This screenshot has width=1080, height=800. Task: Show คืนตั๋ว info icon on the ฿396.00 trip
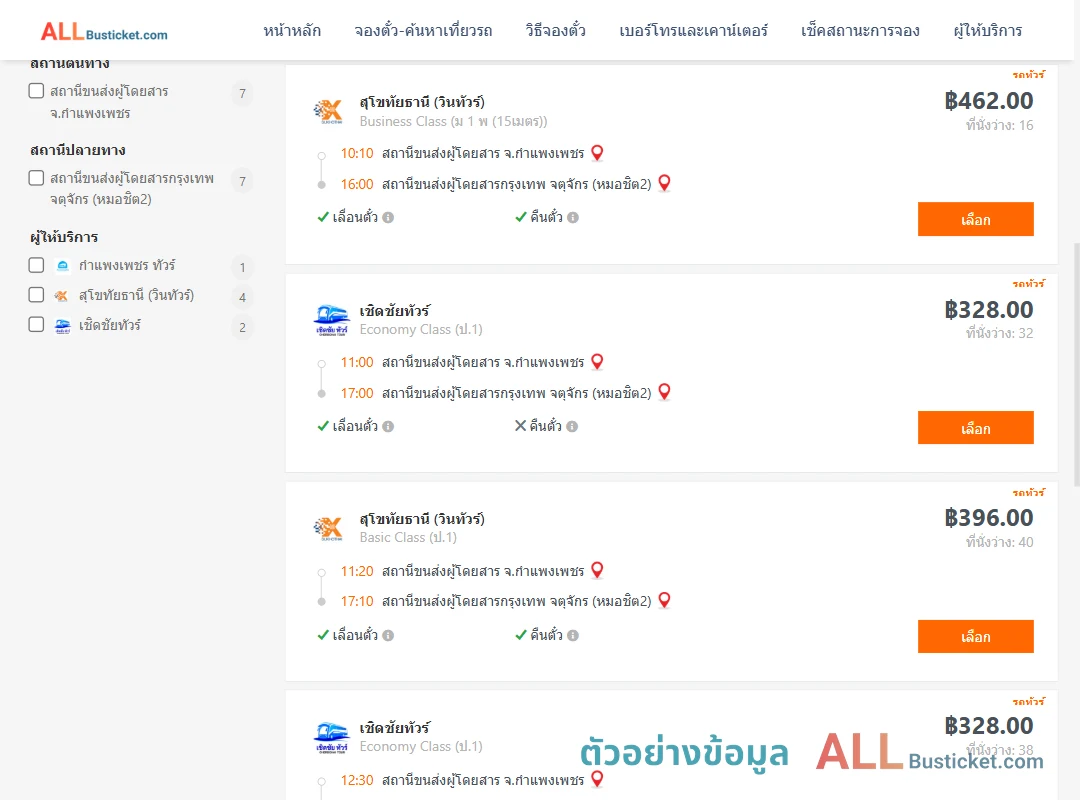[573, 635]
